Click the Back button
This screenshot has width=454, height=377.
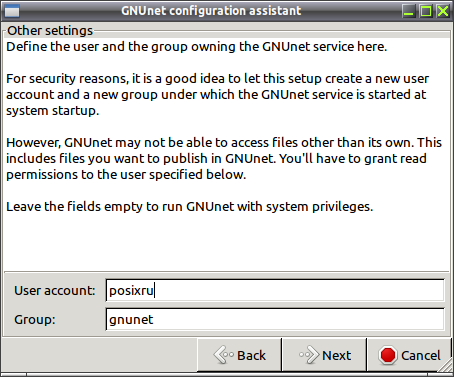point(239,355)
